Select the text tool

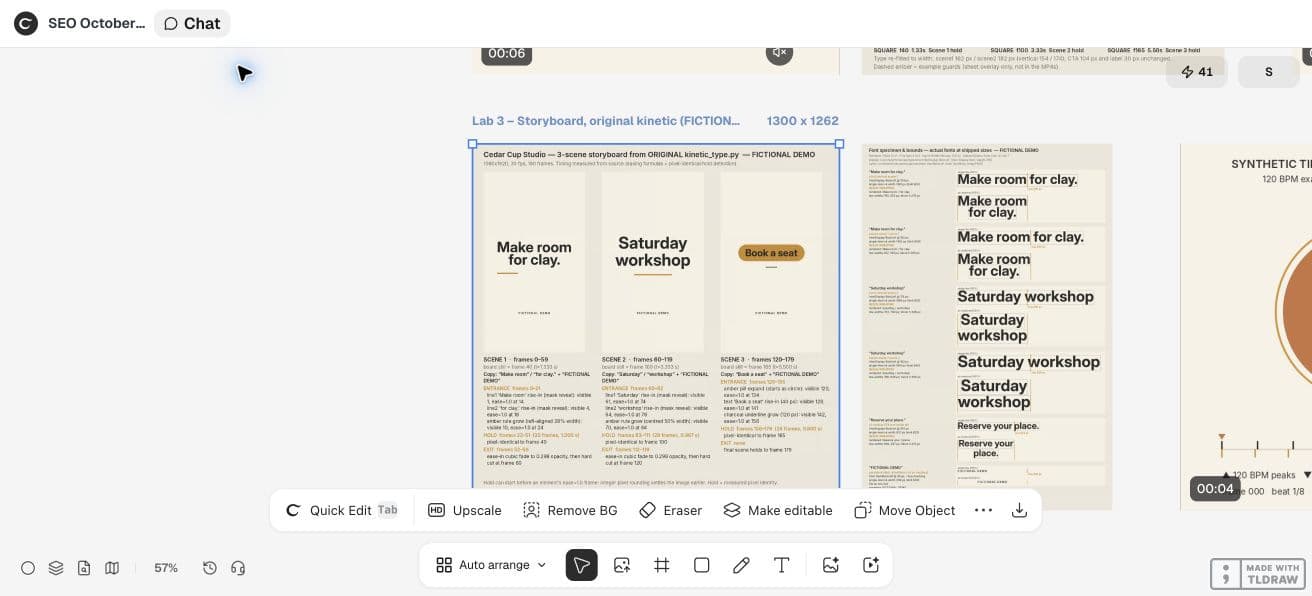coord(781,565)
